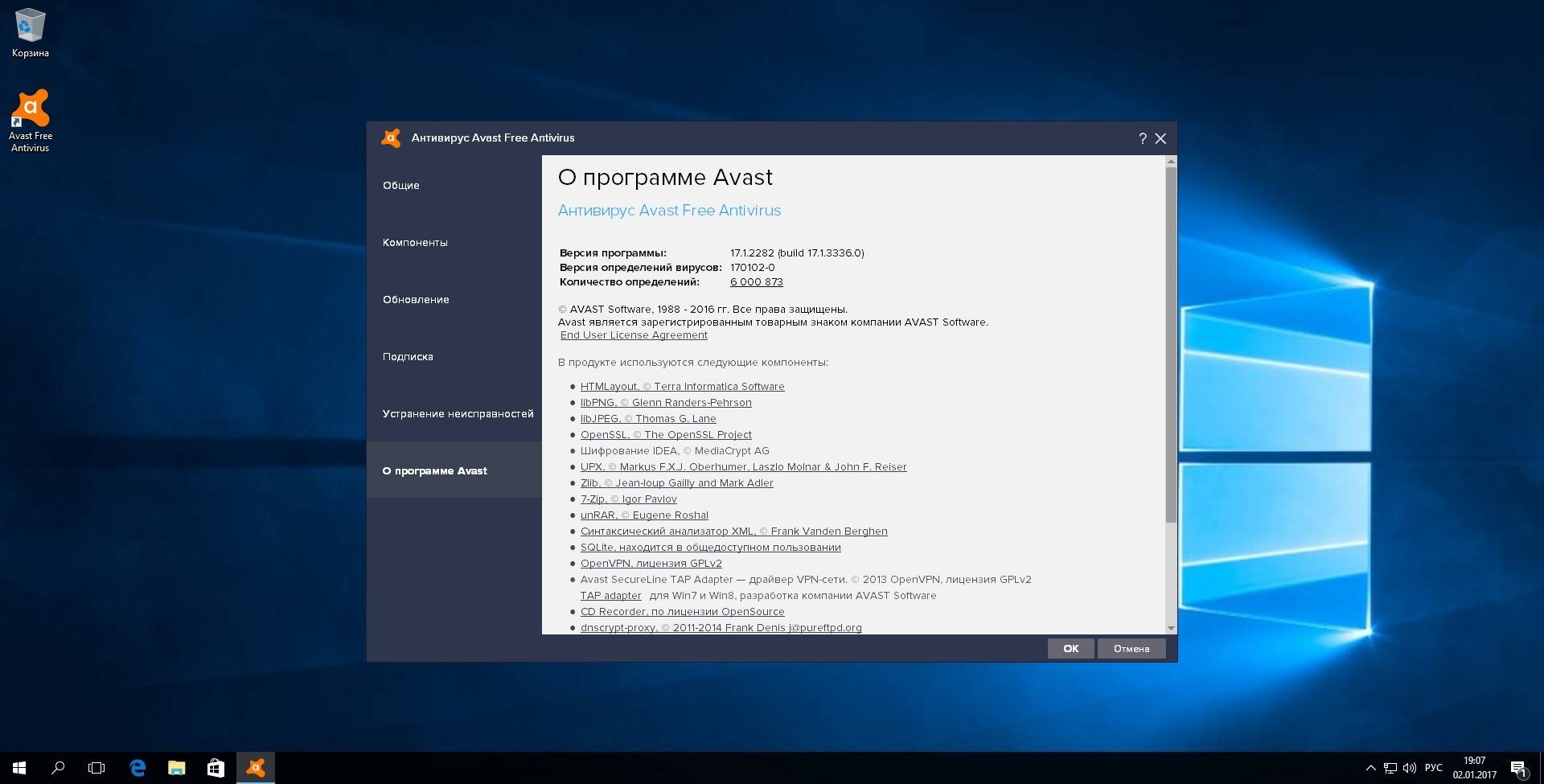
Task: Click Антивирус Avast Free Antivirus heading
Action: pos(669,210)
